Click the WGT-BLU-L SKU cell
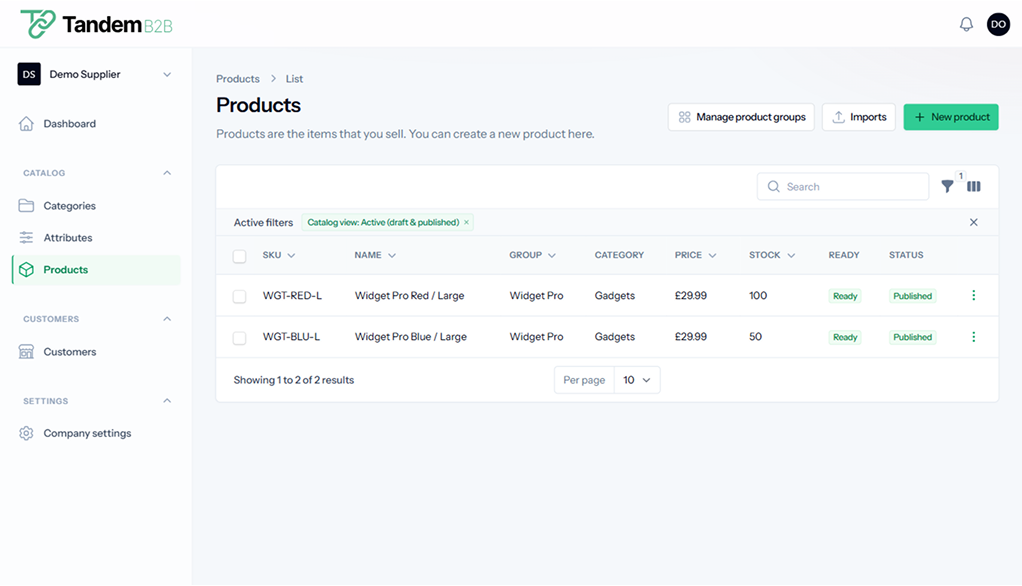Screen dimensions: 1022x586 point(291,336)
